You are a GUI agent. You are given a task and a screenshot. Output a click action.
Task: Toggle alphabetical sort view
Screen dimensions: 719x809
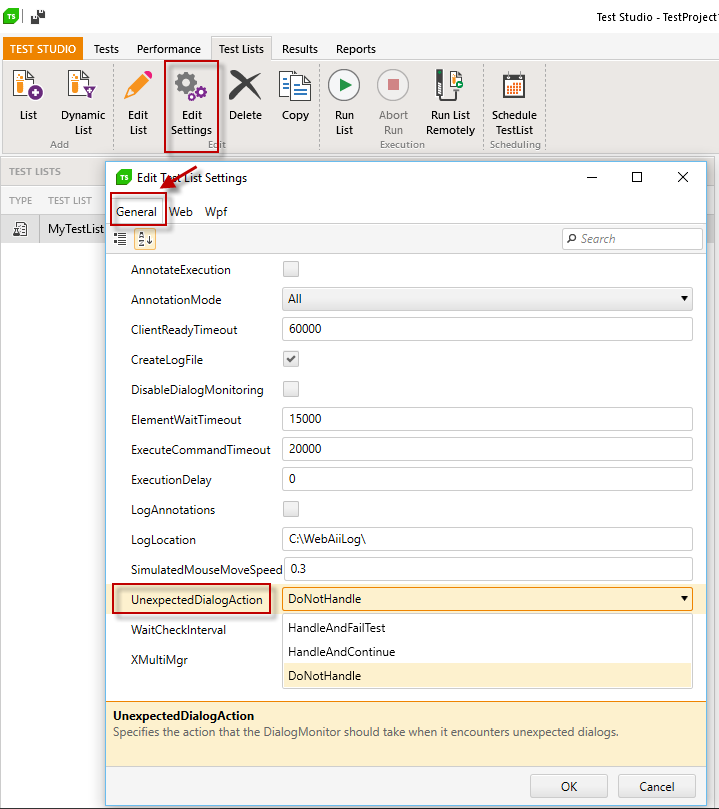coord(145,239)
